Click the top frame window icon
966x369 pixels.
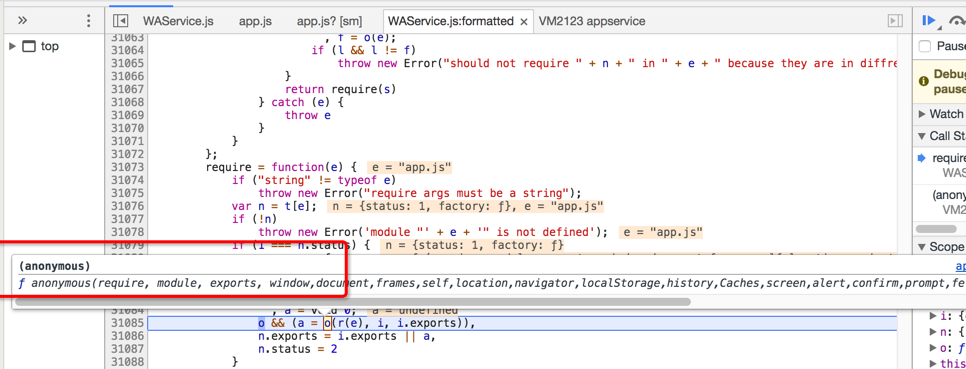click(29, 46)
